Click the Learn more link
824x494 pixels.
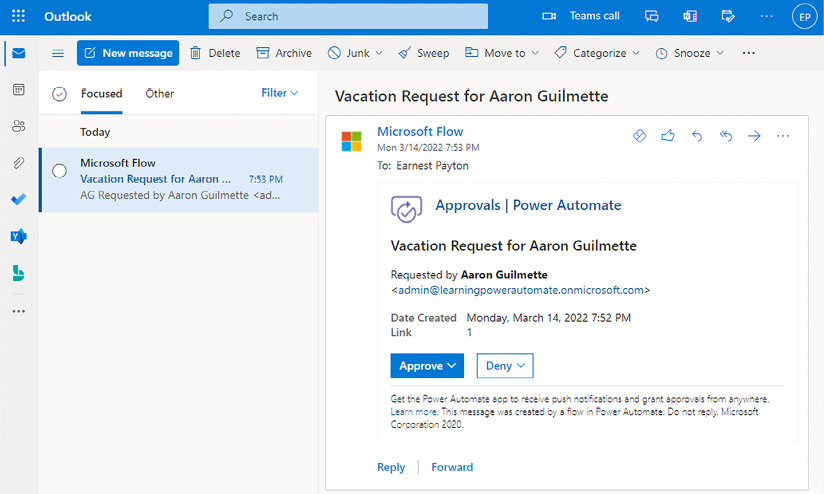pyautogui.click(x=413, y=412)
